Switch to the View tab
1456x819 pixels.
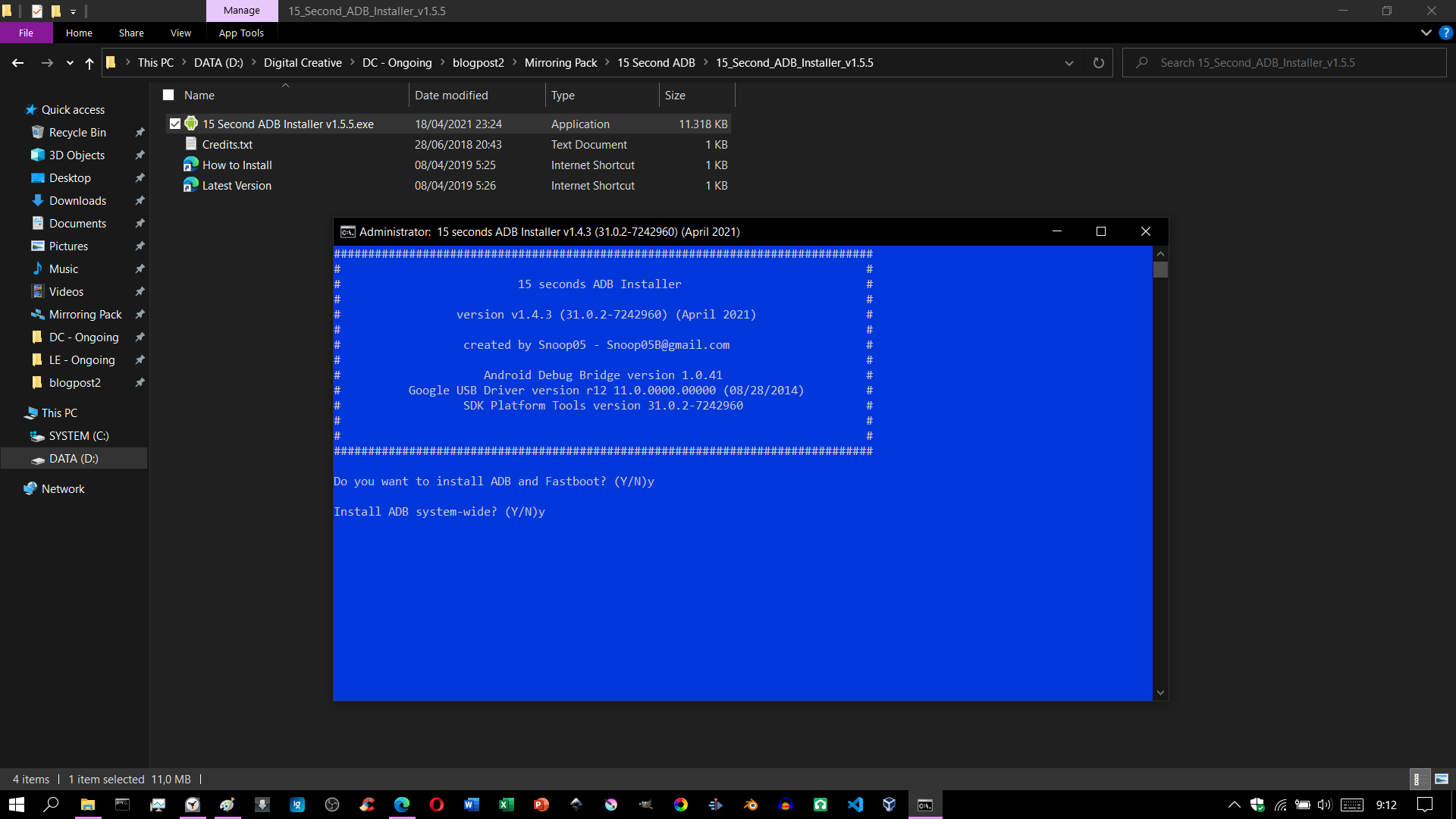click(x=180, y=33)
